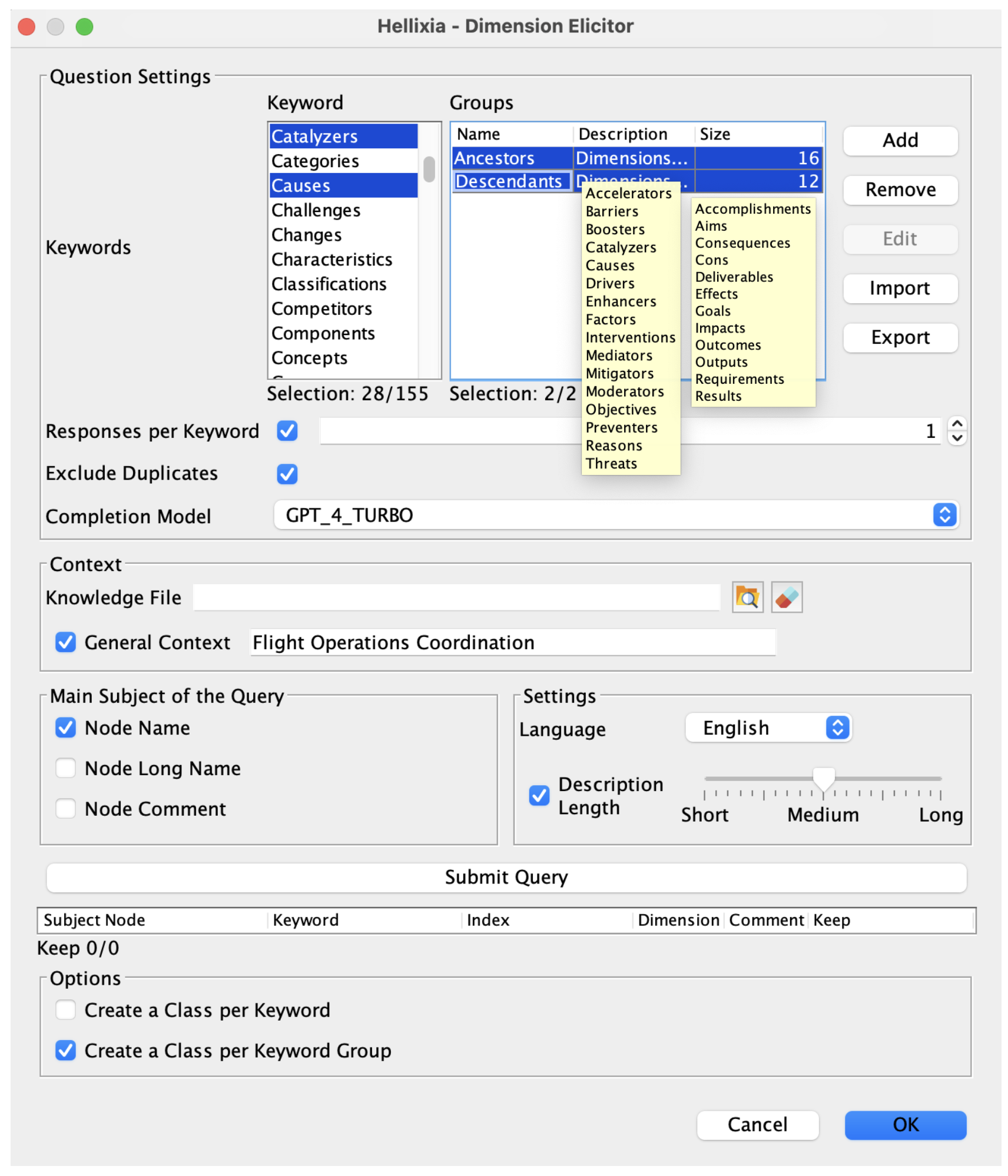Click the General Context text field
The height and width of the screenshot is (1176, 1008).
point(513,642)
